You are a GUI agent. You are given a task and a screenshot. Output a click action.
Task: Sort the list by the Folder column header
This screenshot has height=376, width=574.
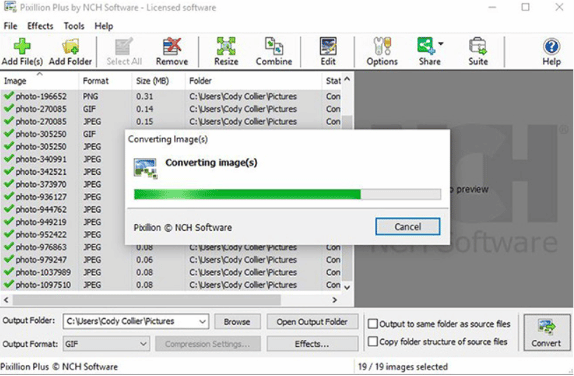click(253, 81)
